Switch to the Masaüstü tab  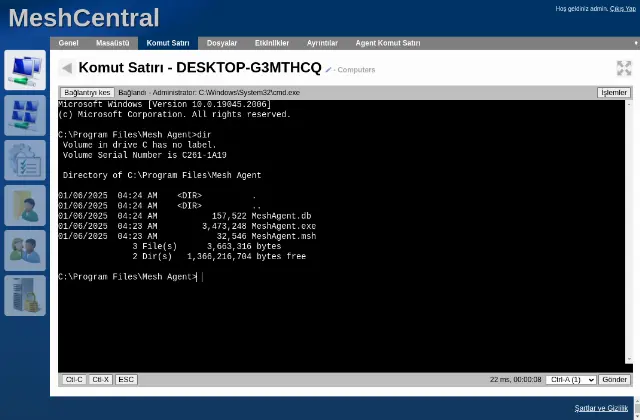point(112,43)
